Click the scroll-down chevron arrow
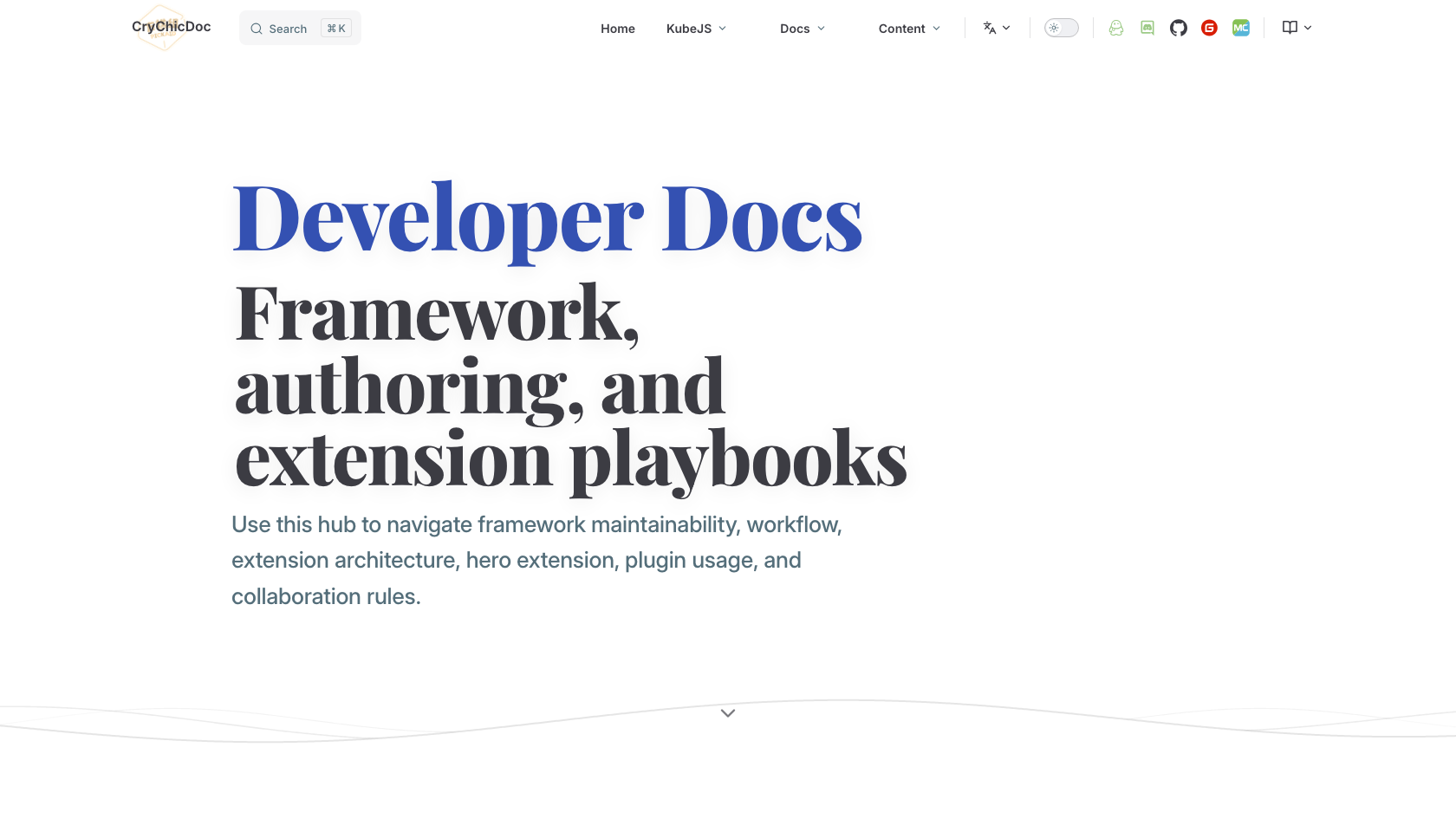The height and width of the screenshot is (832, 1456). (x=728, y=712)
